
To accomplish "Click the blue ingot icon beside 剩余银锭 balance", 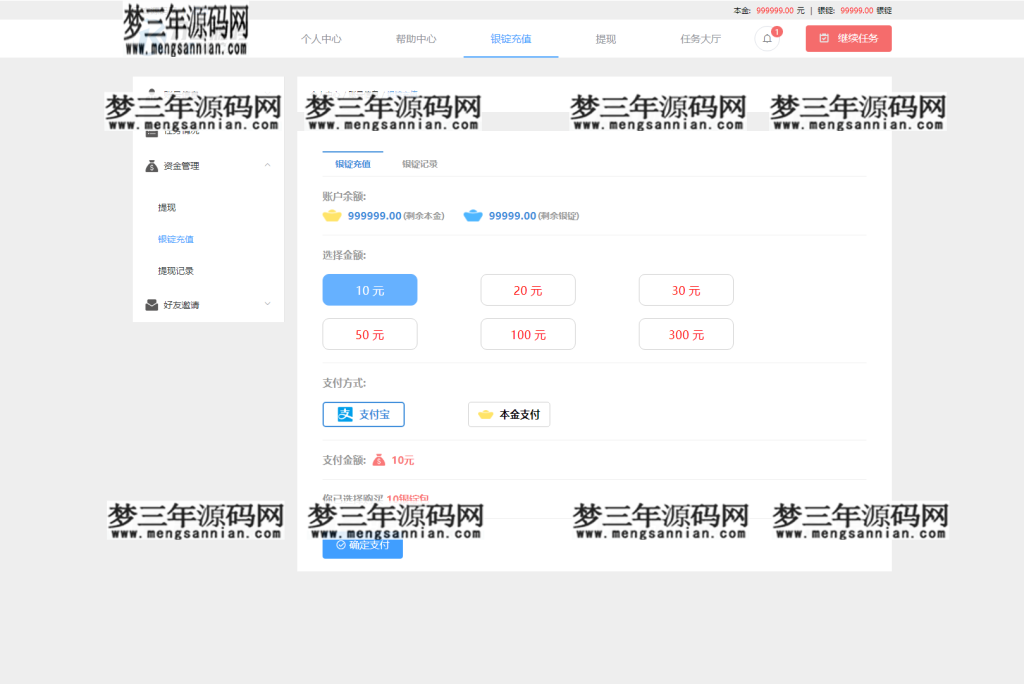I will pyautogui.click(x=472, y=215).
